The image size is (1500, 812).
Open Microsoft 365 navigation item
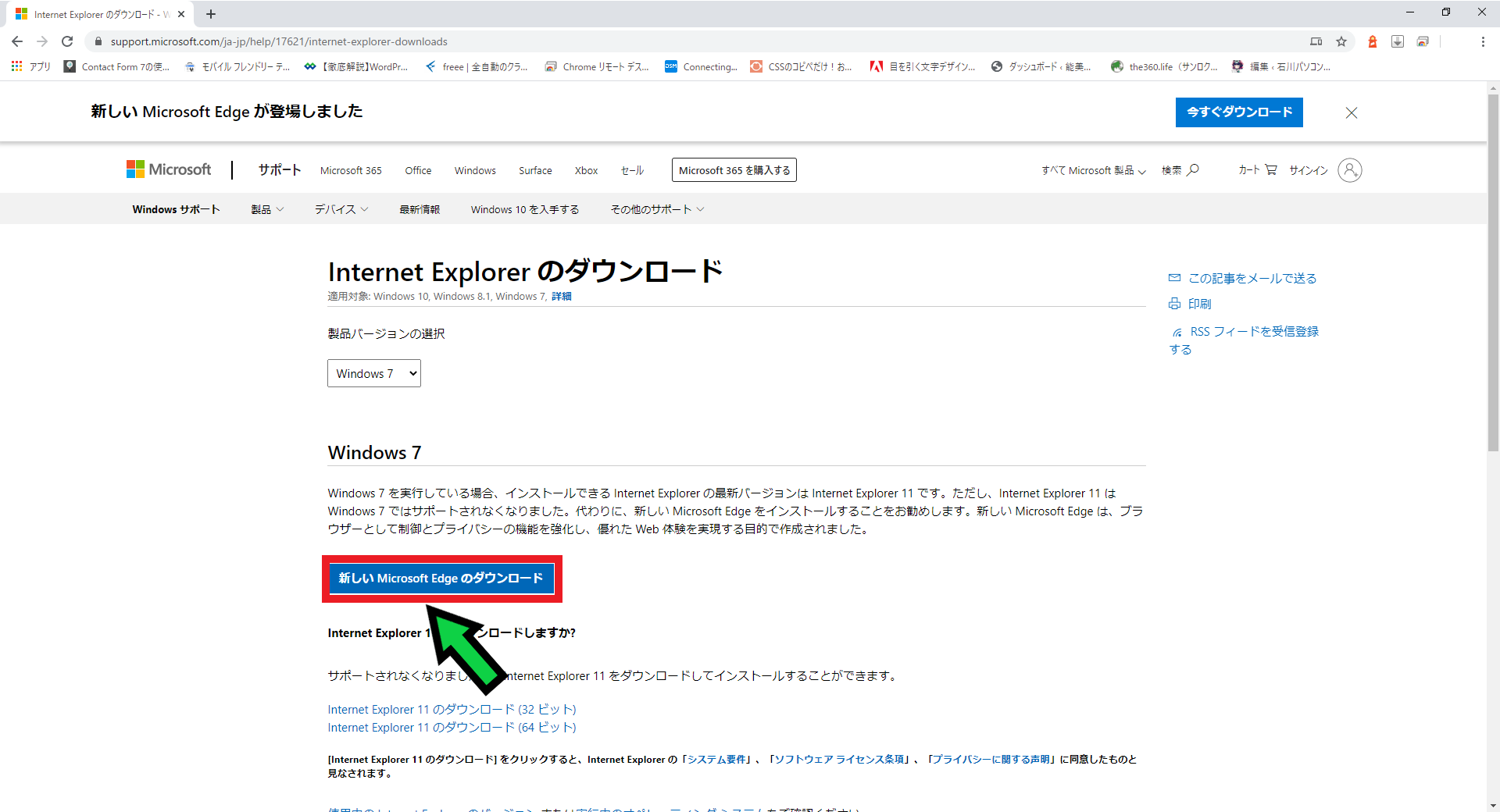click(x=351, y=170)
